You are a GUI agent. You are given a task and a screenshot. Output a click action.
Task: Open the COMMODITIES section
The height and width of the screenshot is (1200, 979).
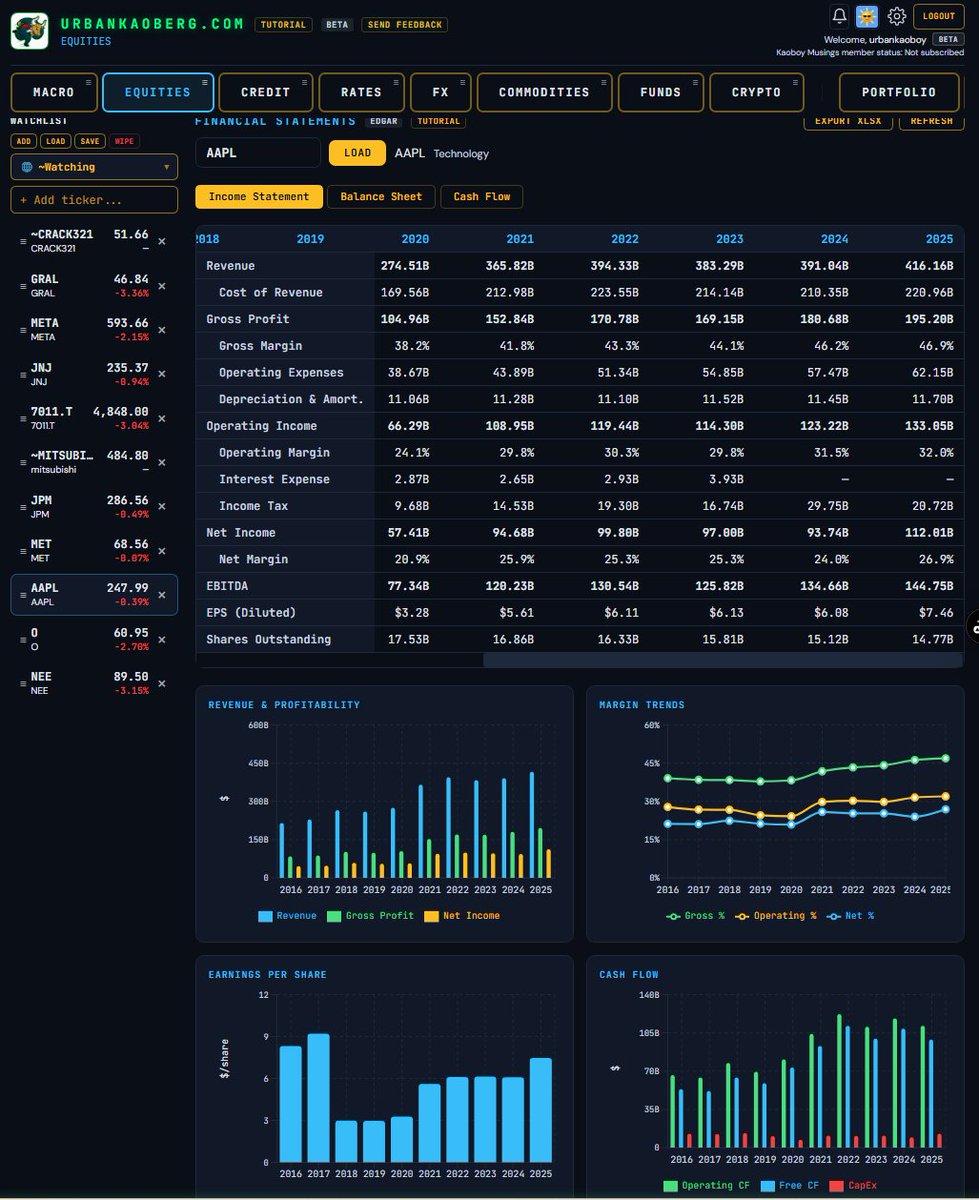click(544, 92)
